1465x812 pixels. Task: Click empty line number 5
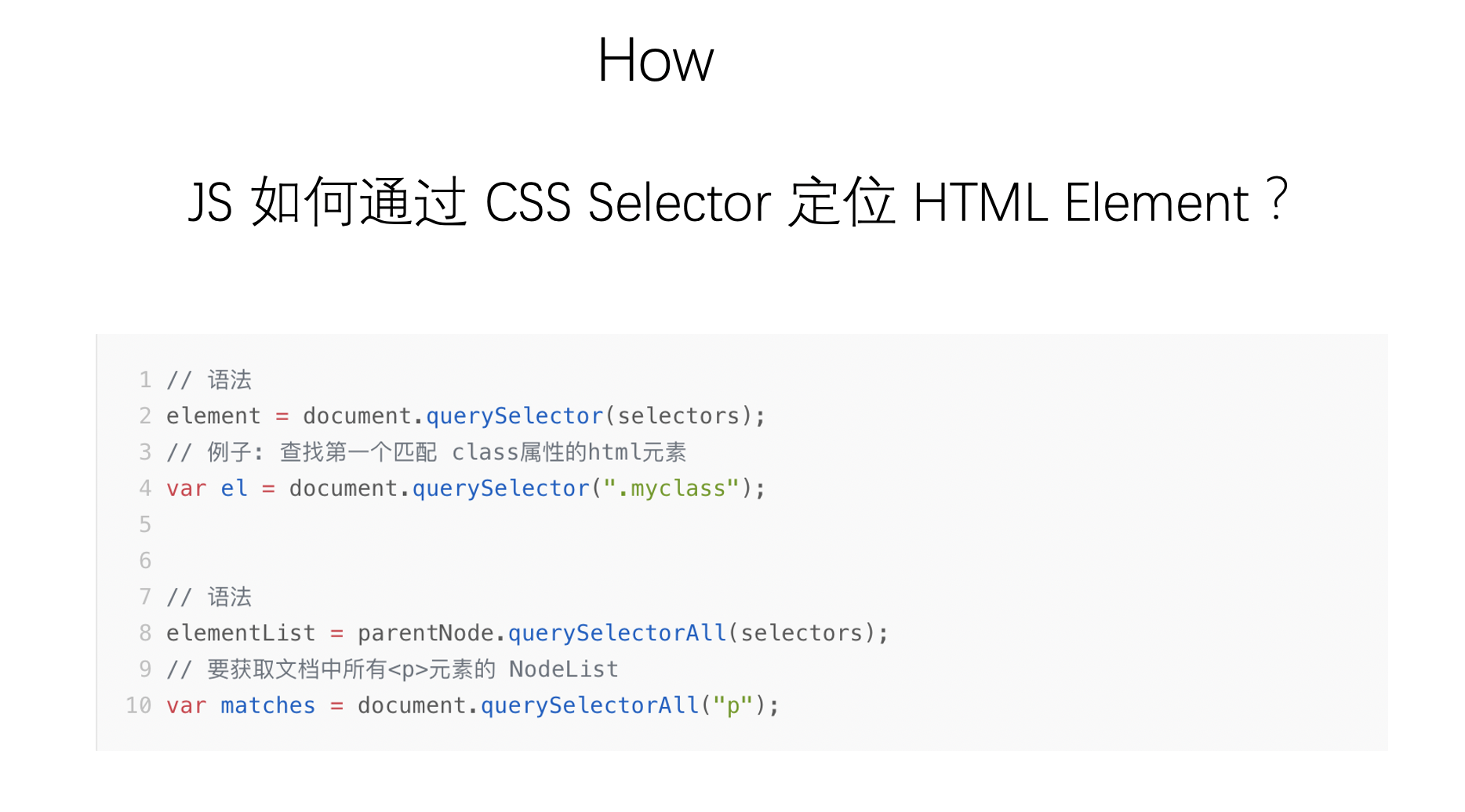[x=145, y=524]
